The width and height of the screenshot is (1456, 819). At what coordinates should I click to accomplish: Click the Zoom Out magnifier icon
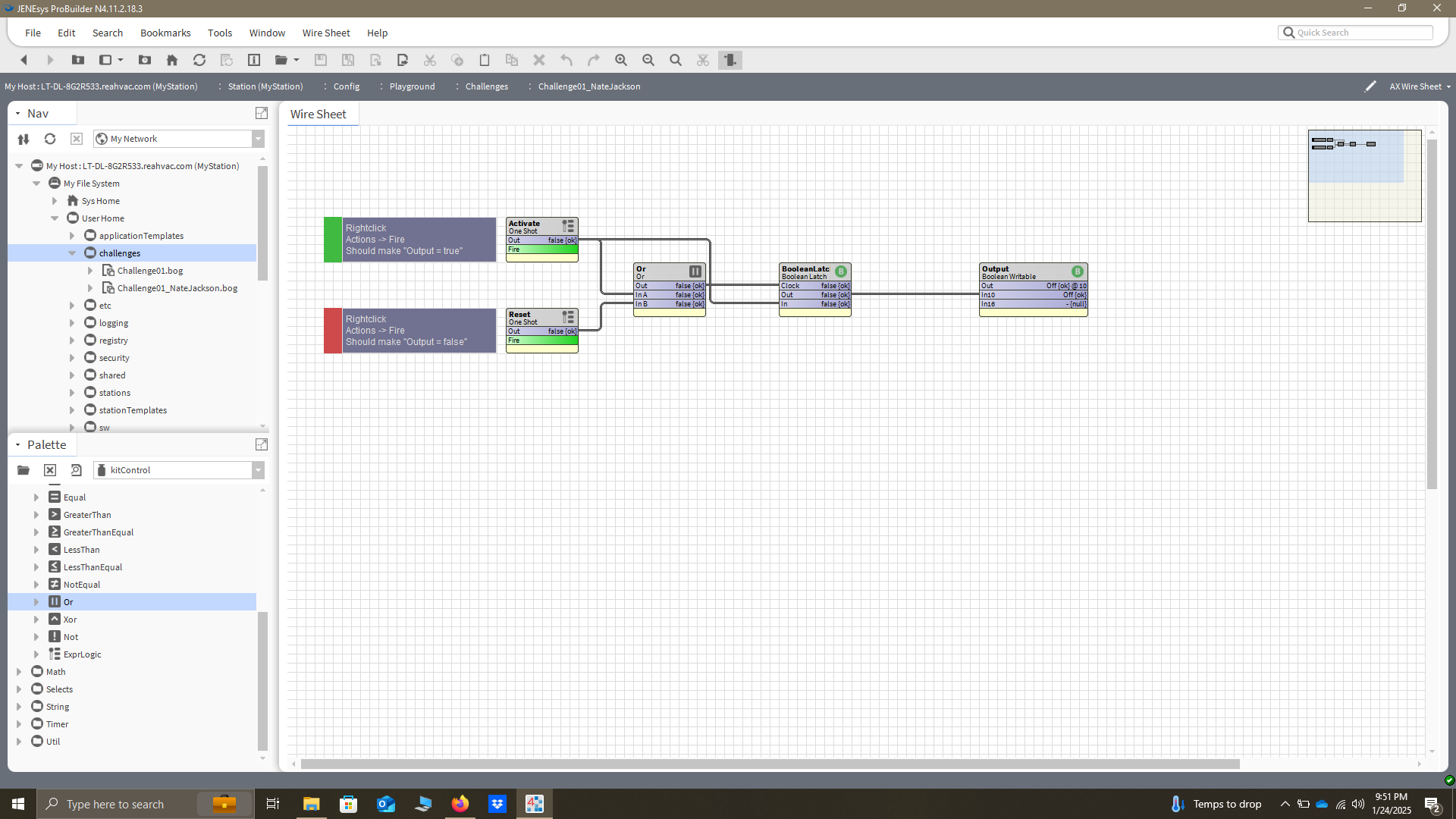pos(648,60)
